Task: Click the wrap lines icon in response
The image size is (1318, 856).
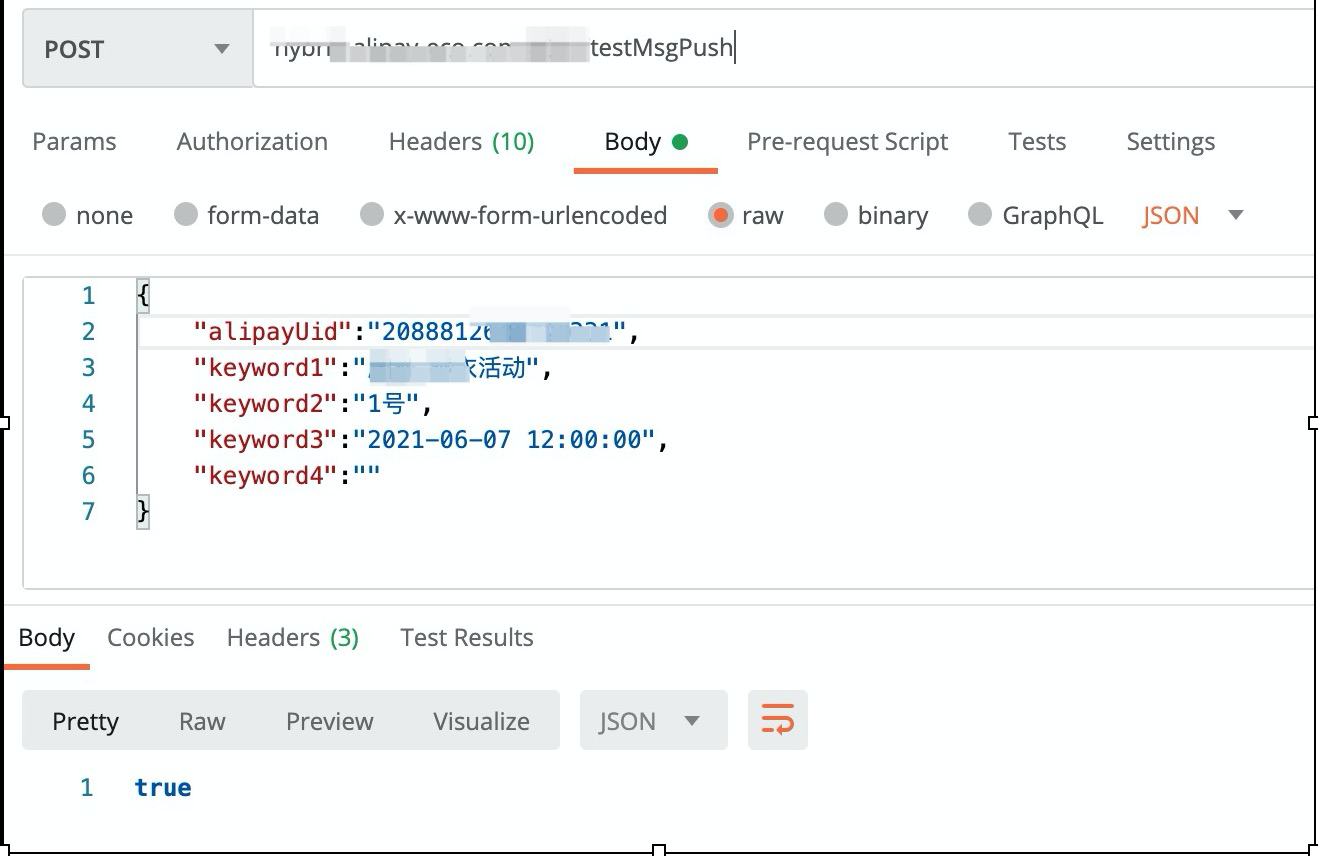Action: pos(777,720)
